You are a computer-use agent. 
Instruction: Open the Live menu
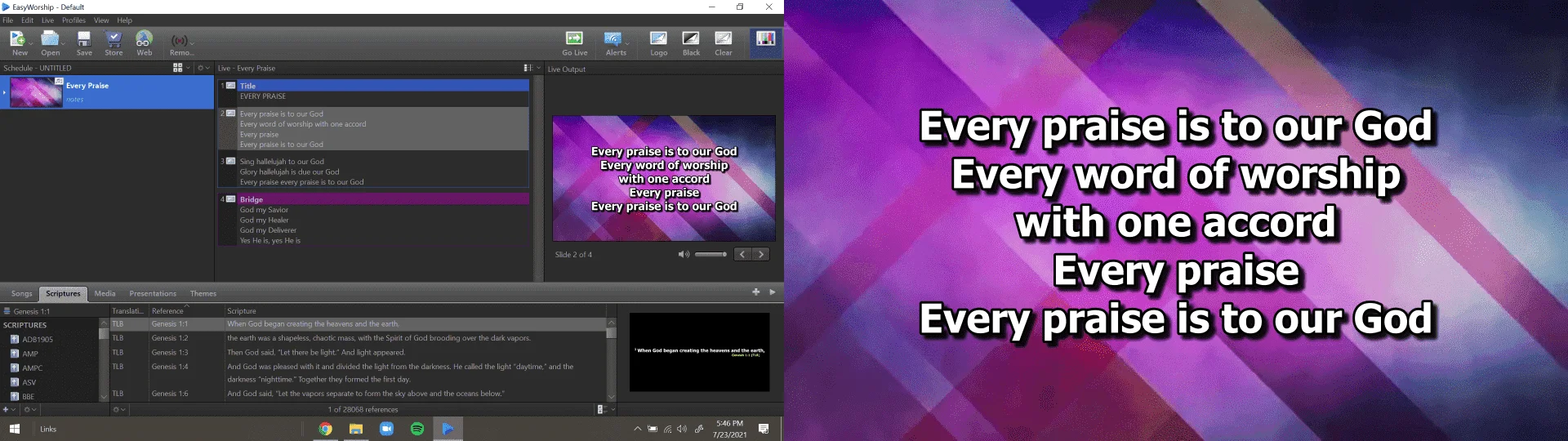coord(47,20)
